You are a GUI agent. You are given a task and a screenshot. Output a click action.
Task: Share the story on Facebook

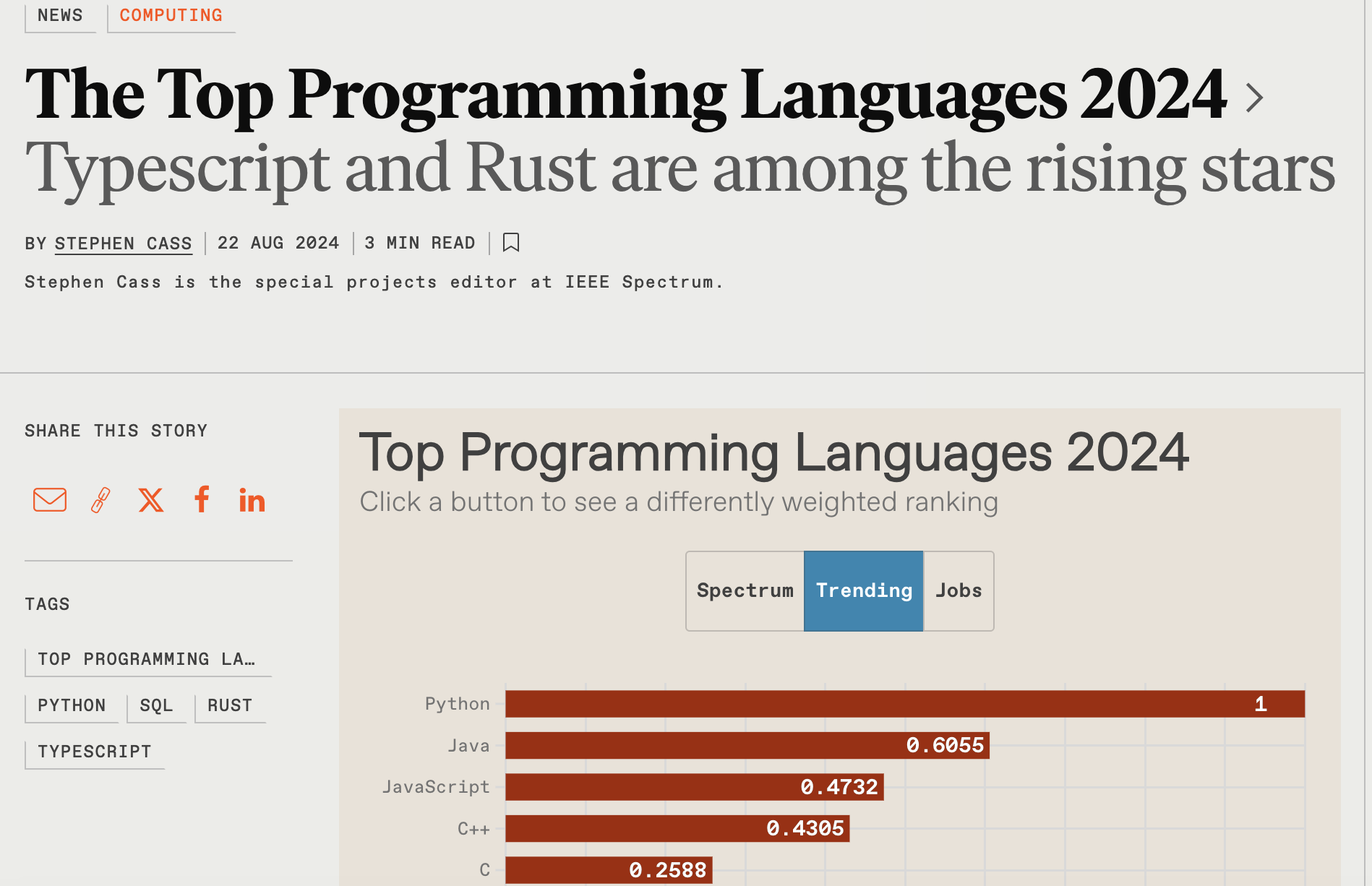202,499
